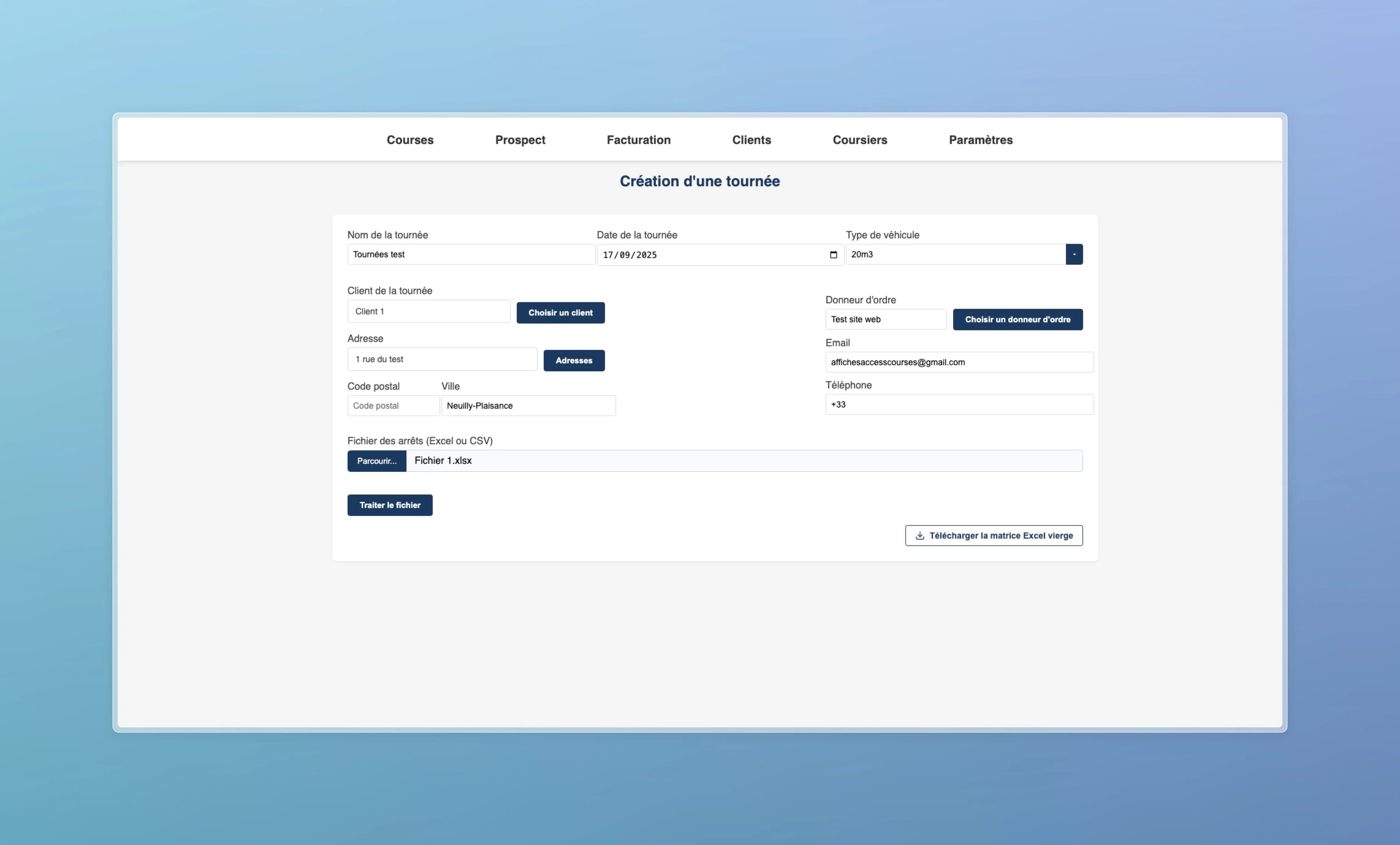Select the Ville field Neuilly-Plaisance
The width and height of the screenshot is (1400, 845).
[528, 405]
